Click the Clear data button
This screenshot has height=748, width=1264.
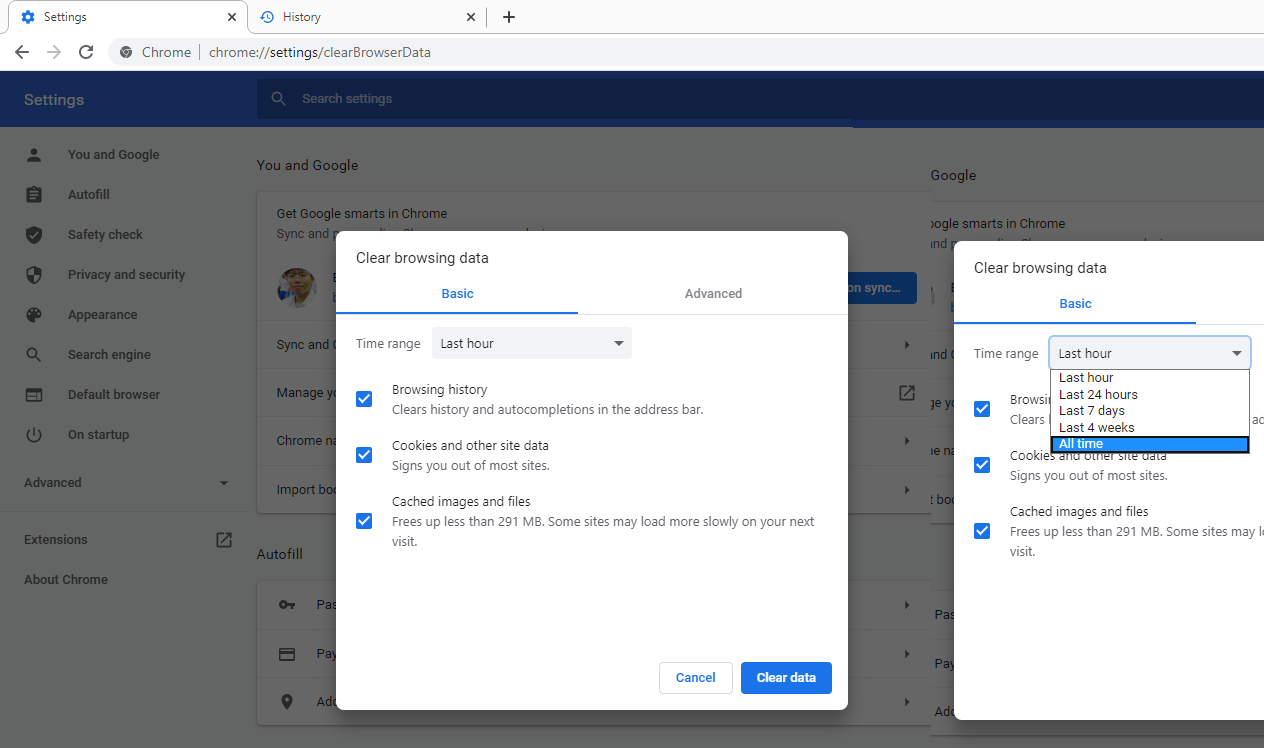[786, 678]
